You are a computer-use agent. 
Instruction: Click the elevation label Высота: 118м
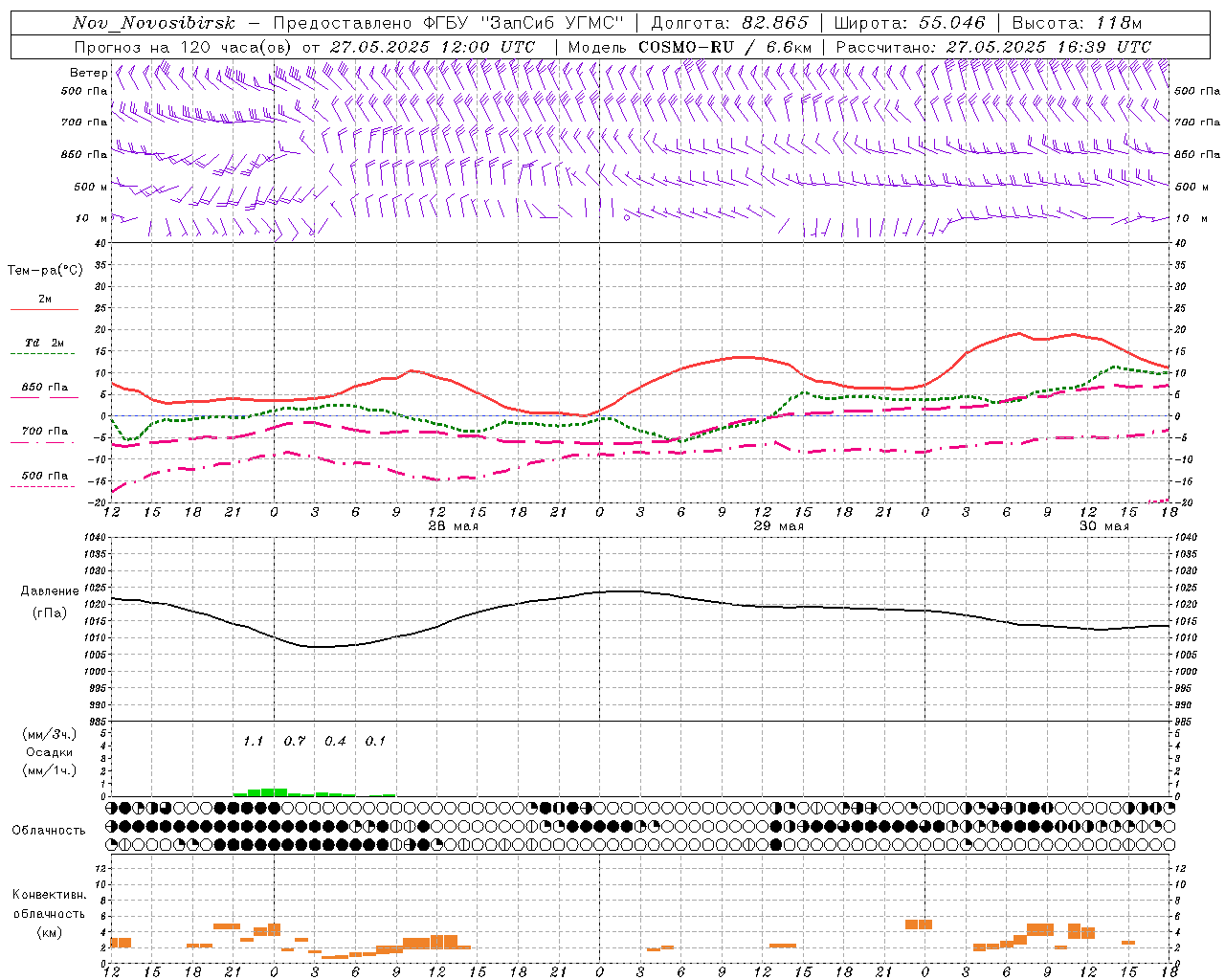(1077, 23)
